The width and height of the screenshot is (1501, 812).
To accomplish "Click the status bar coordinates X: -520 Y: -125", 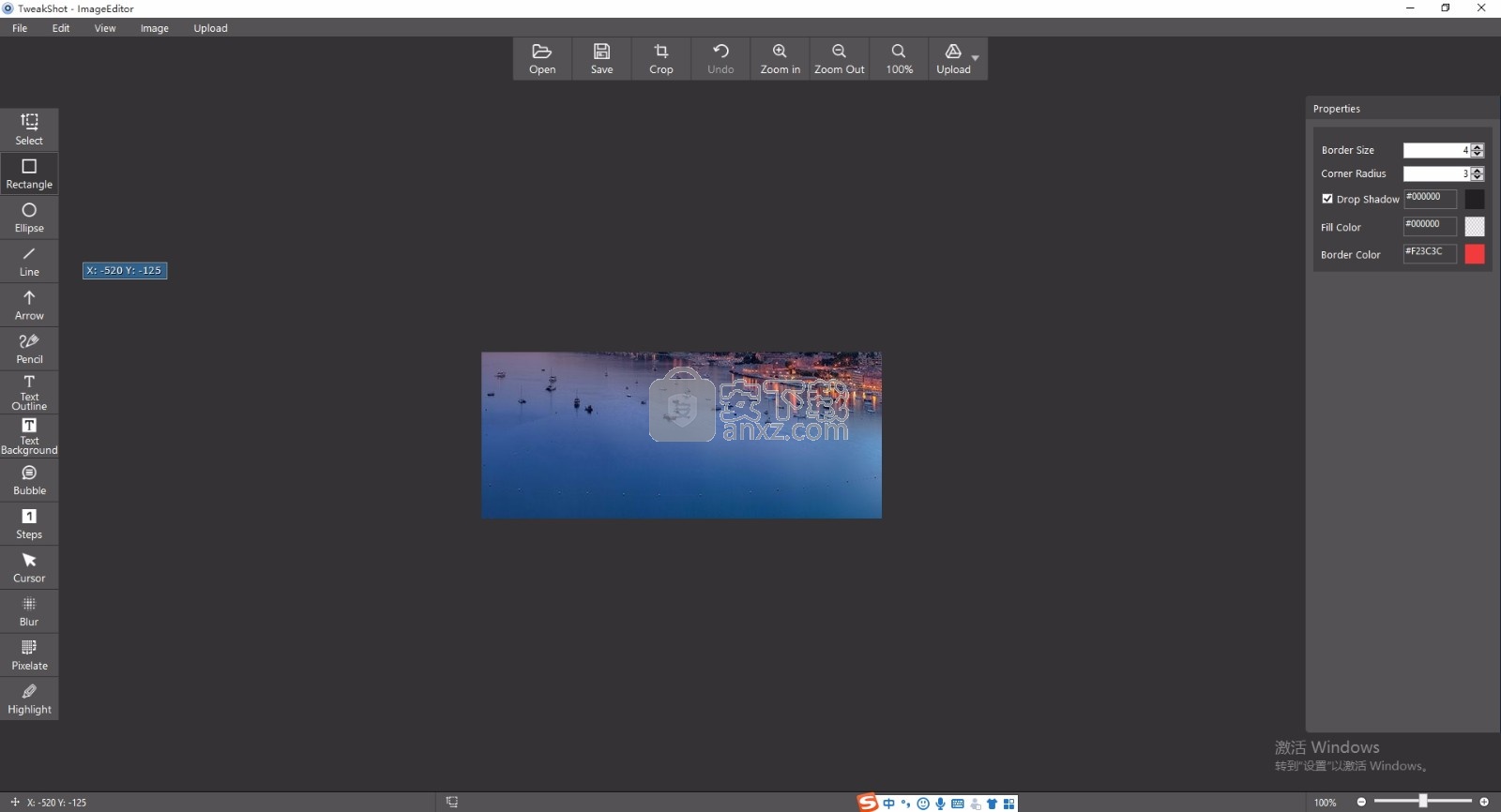I will point(56,803).
